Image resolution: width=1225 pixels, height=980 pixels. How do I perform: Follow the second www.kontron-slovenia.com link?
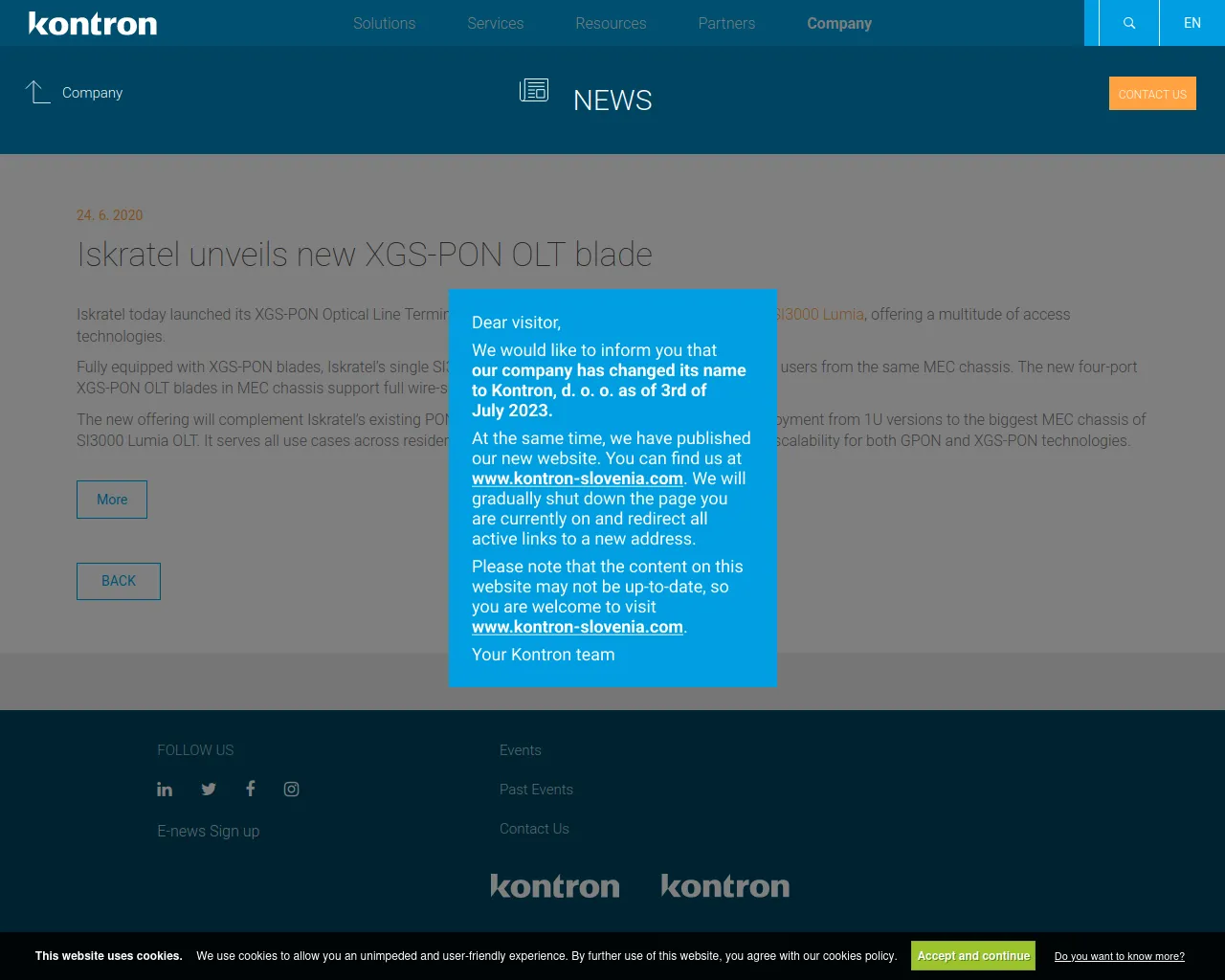click(577, 627)
